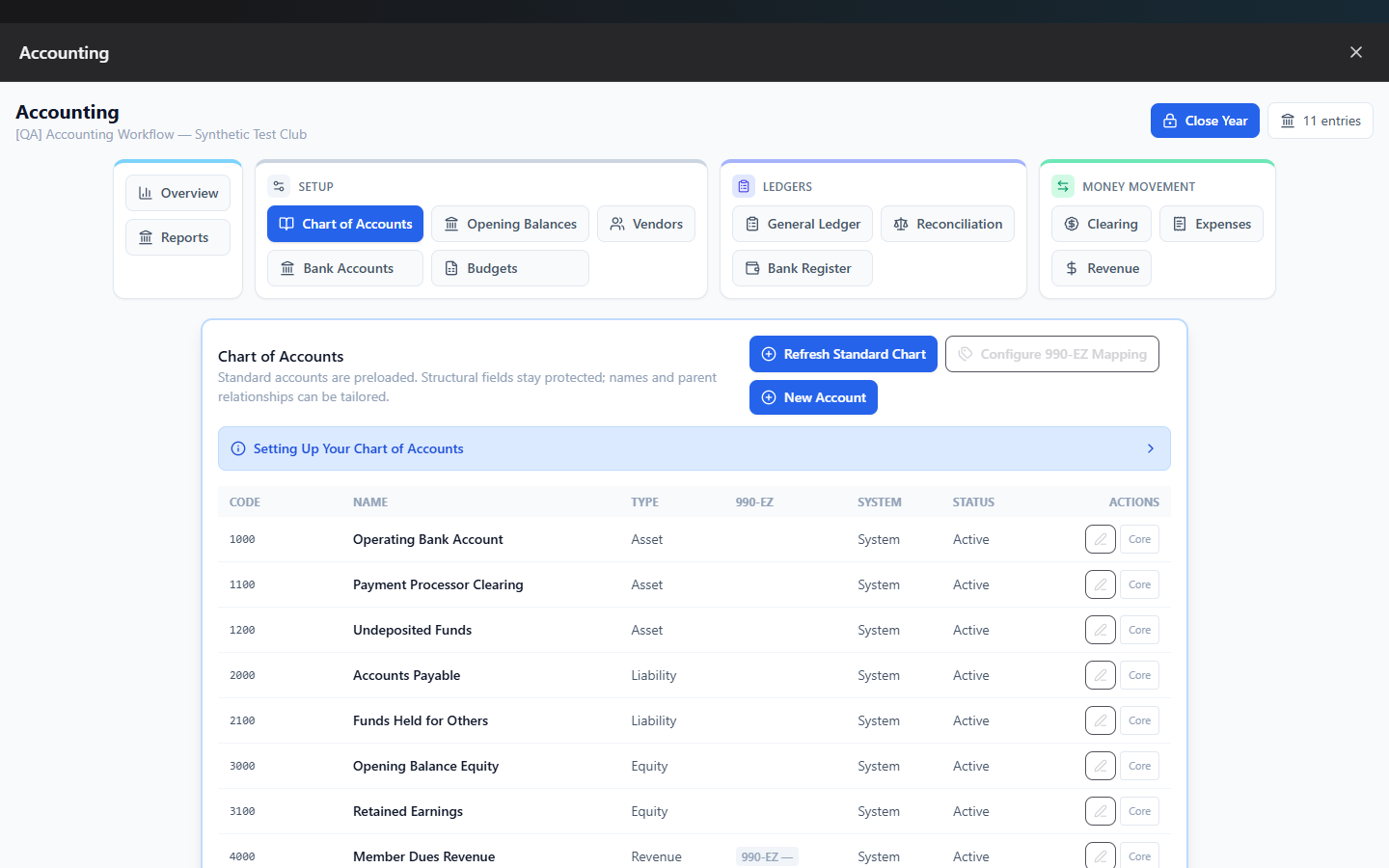Switch to Reconciliation tab
The width and height of the screenshot is (1389, 868).
click(x=948, y=224)
